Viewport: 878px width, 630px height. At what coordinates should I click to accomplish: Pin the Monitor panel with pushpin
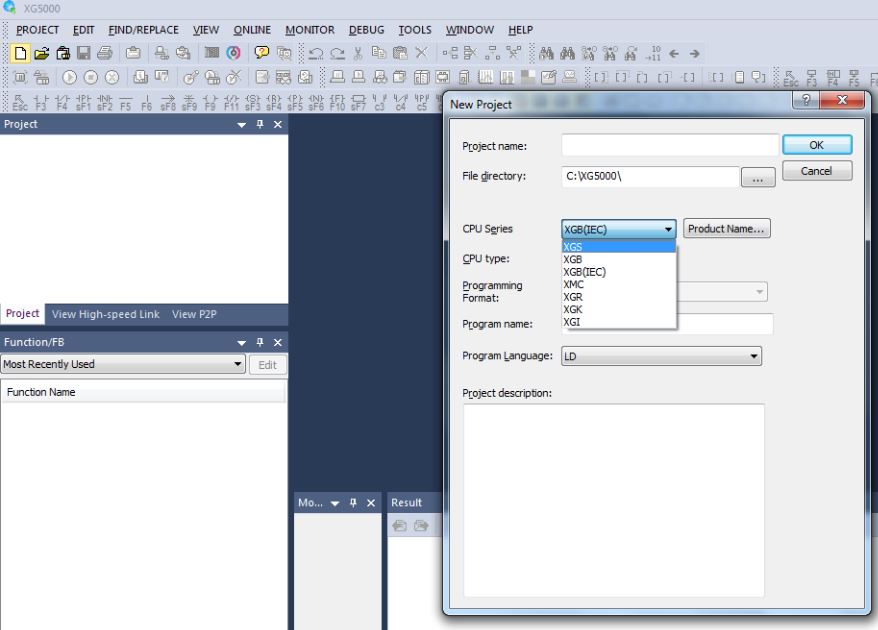click(353, 503)
